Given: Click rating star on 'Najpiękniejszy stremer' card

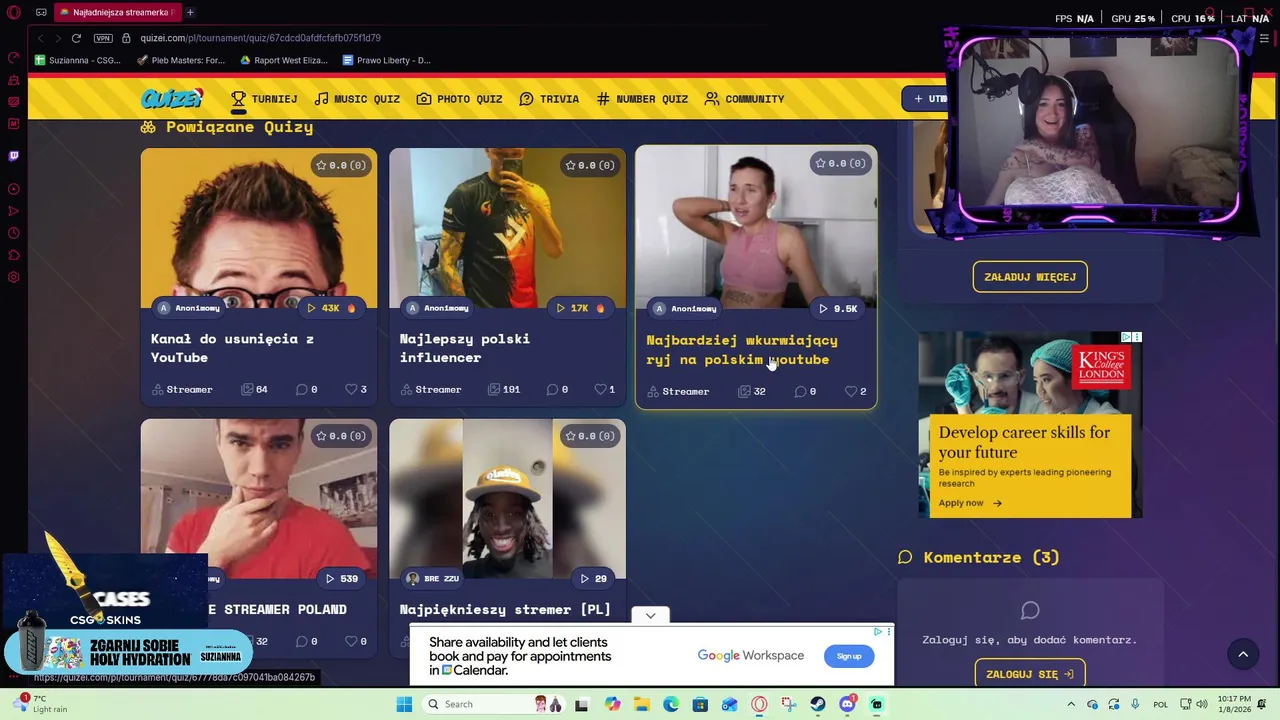Looking at the screenshot, I should [x=570, y=436].
